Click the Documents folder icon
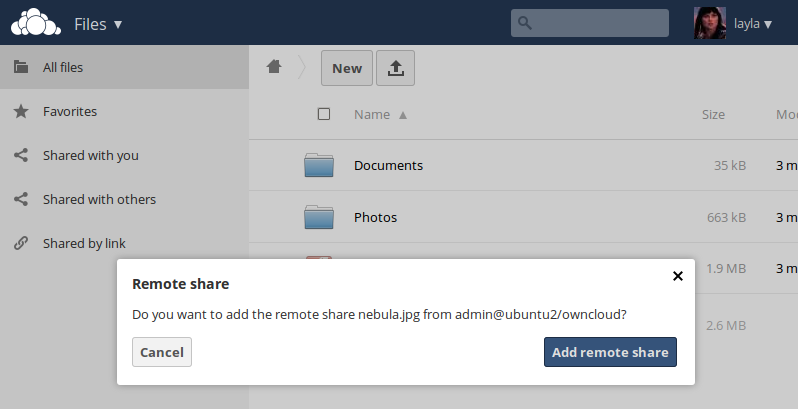Screen dimensions: 798x409 coord(318,165)
